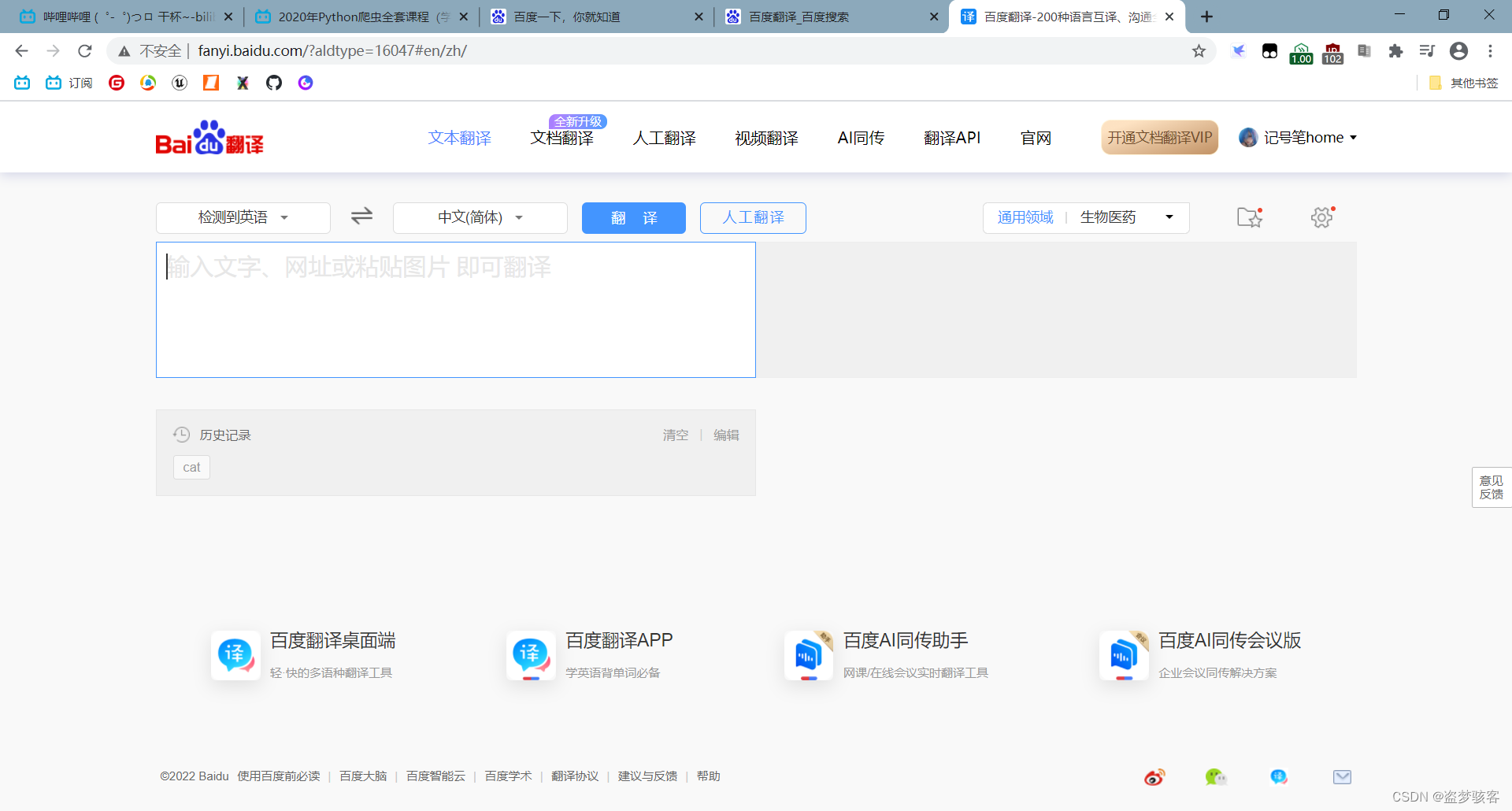Image resolution: width=1512 pixels, height=811 pixels.
Task: Click the history clock icon
Action: [x=181, y=435]
